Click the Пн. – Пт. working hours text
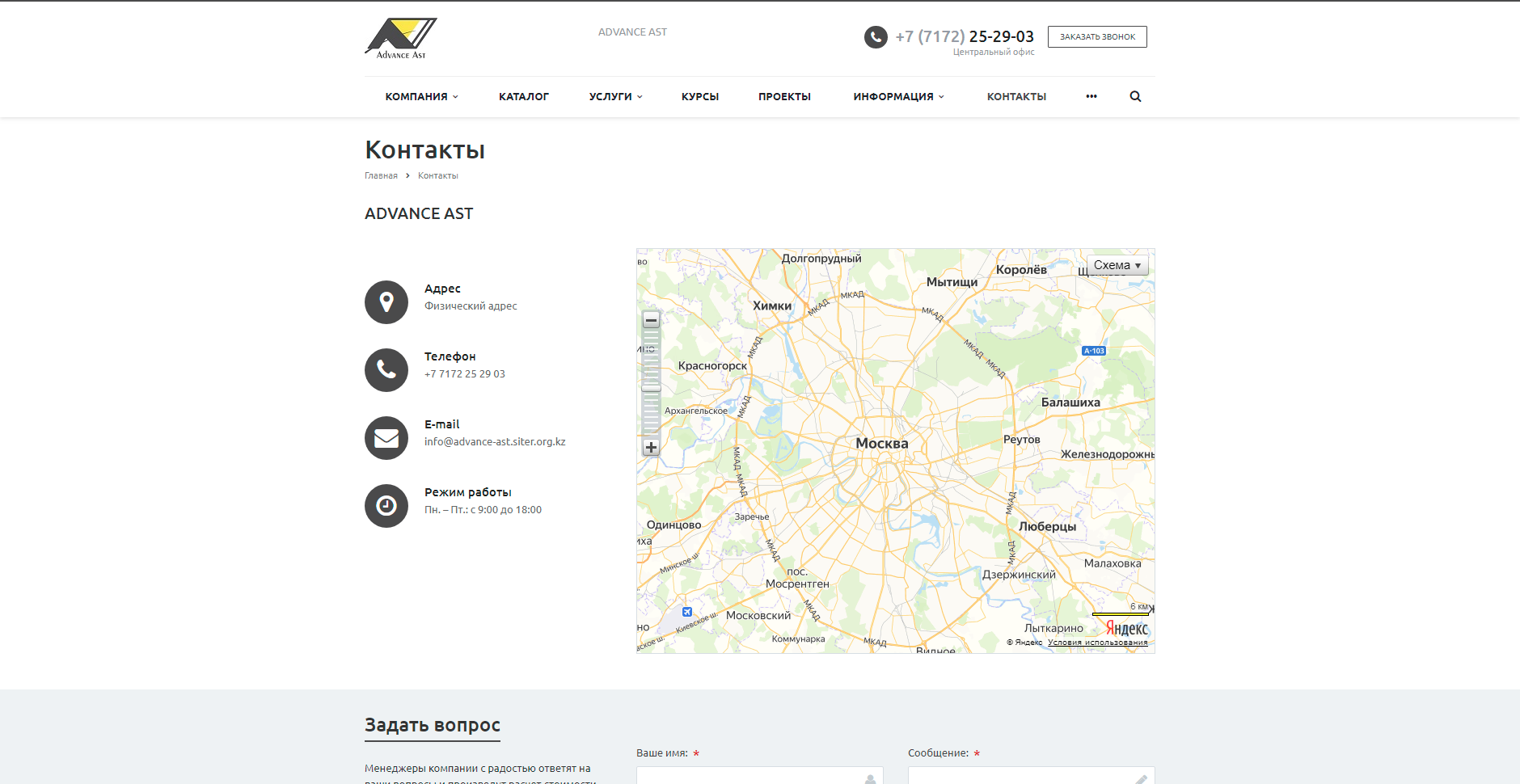 (x=483, y=510)
